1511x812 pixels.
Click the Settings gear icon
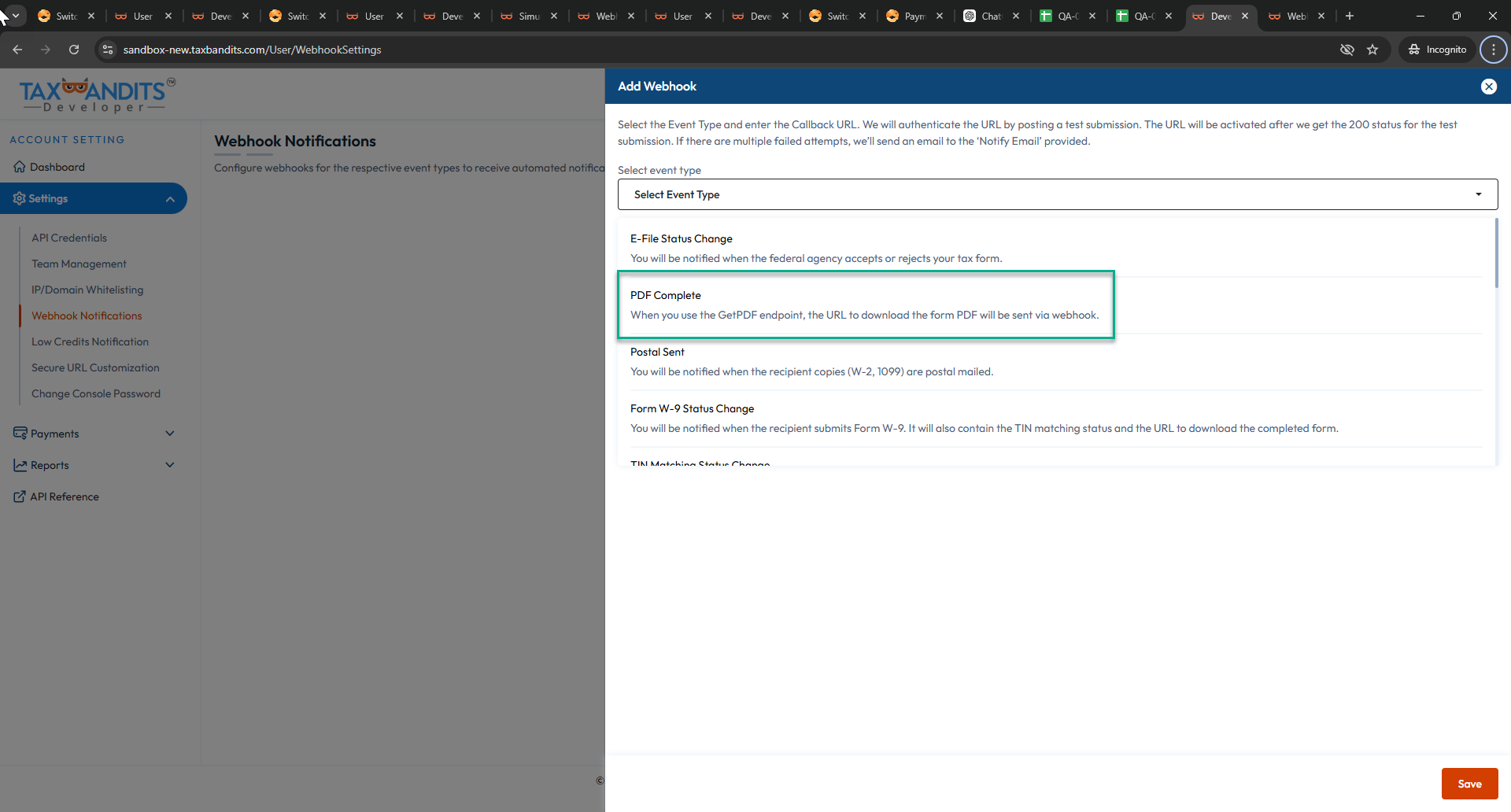pyautogui.click(x=19, y=198)
